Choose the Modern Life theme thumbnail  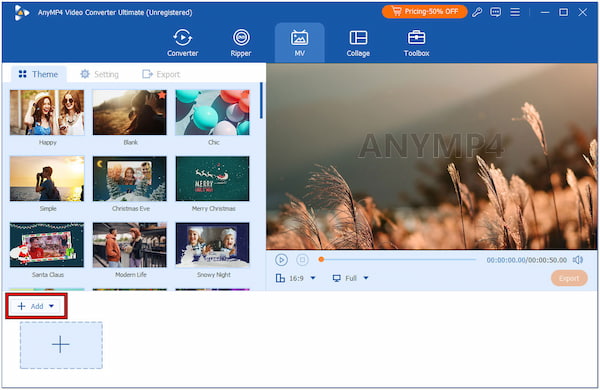130,245
